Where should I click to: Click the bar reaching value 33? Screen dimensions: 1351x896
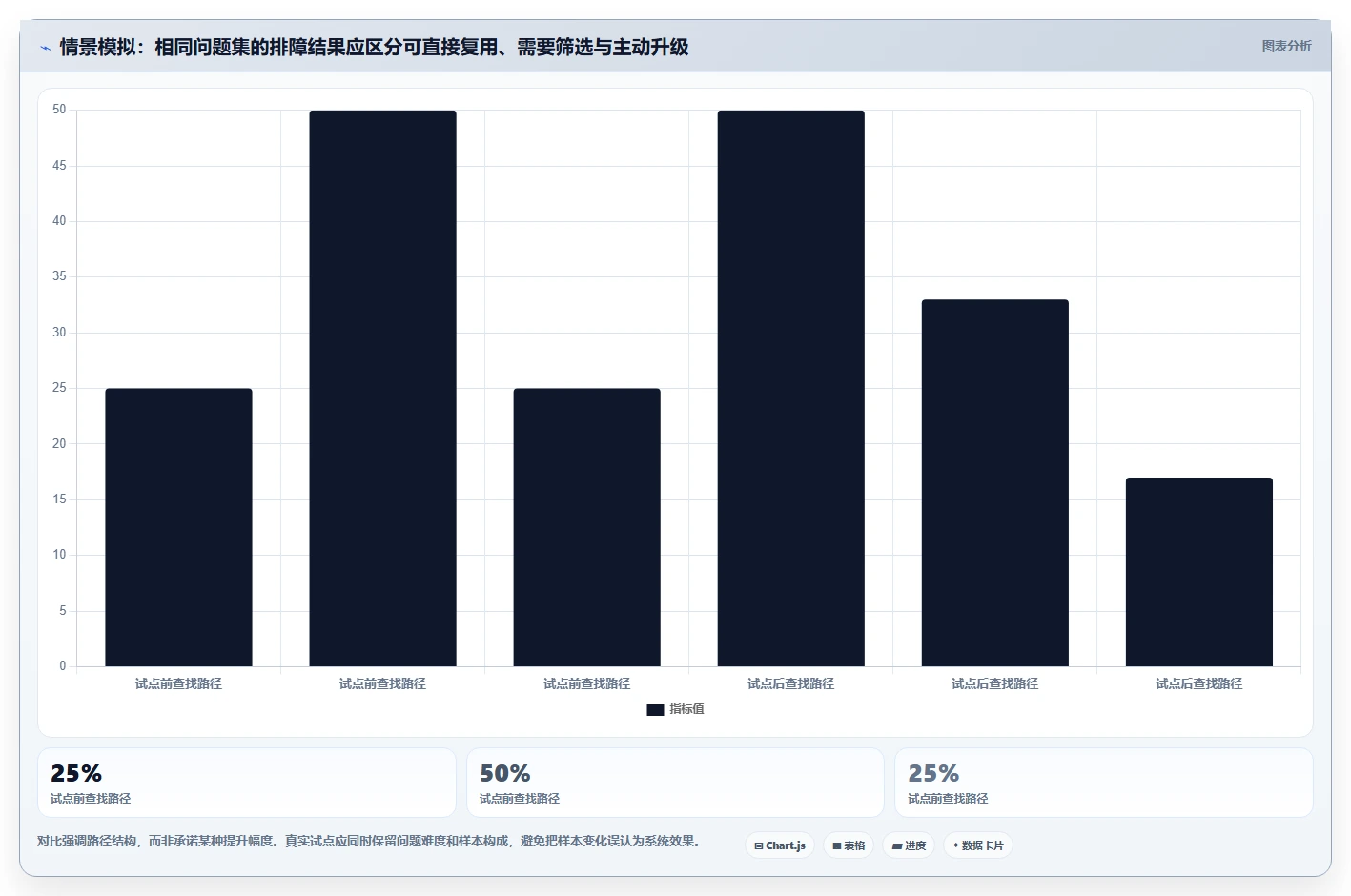coord(994,482)
